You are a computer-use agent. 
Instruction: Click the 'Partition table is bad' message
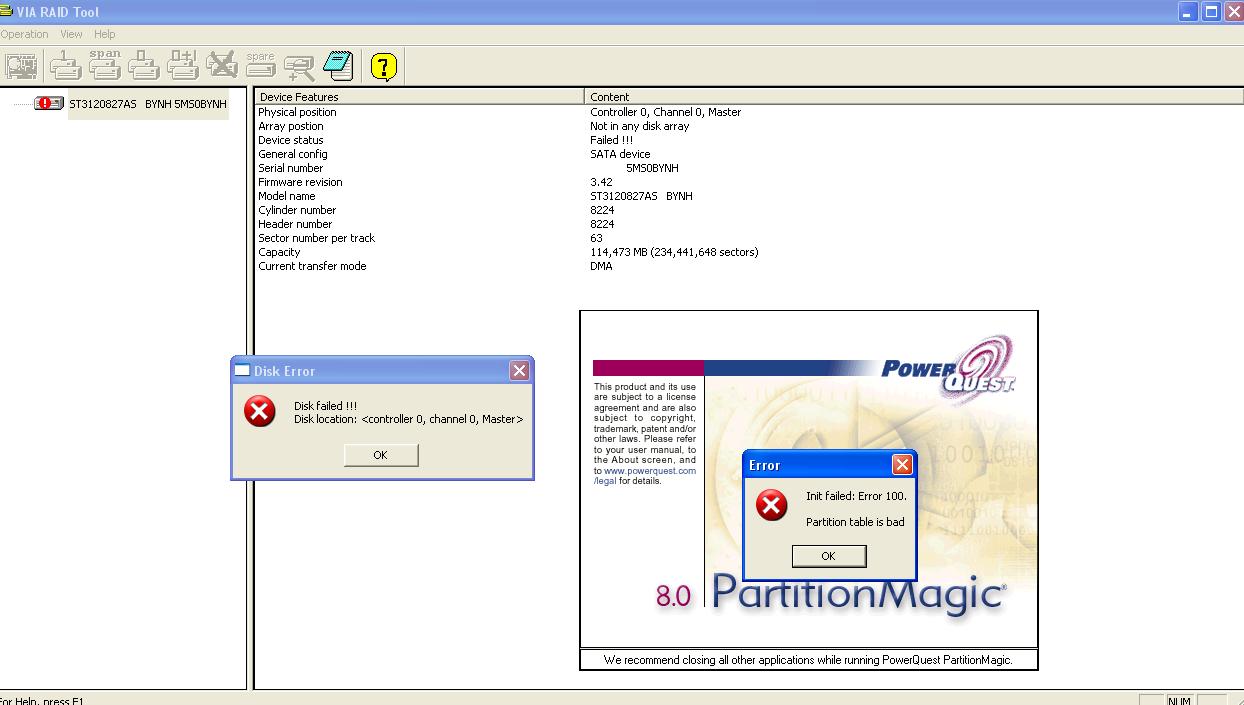855,522
